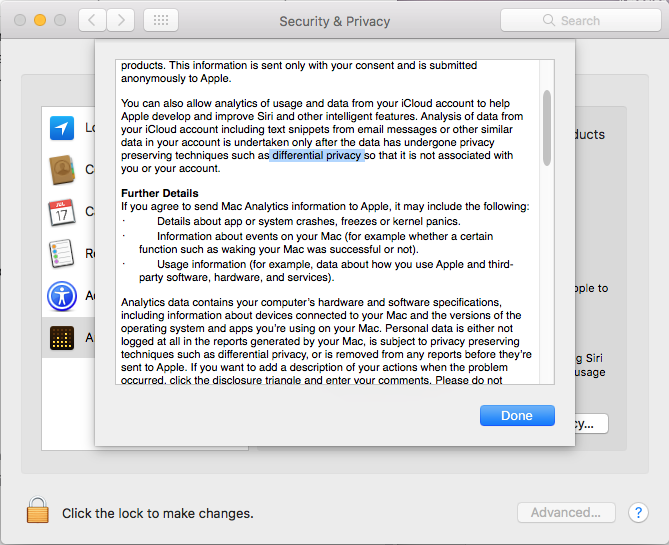Show all preferences with the grid button
This screenshot has height=545, width=669.
(x=161, y=20)
